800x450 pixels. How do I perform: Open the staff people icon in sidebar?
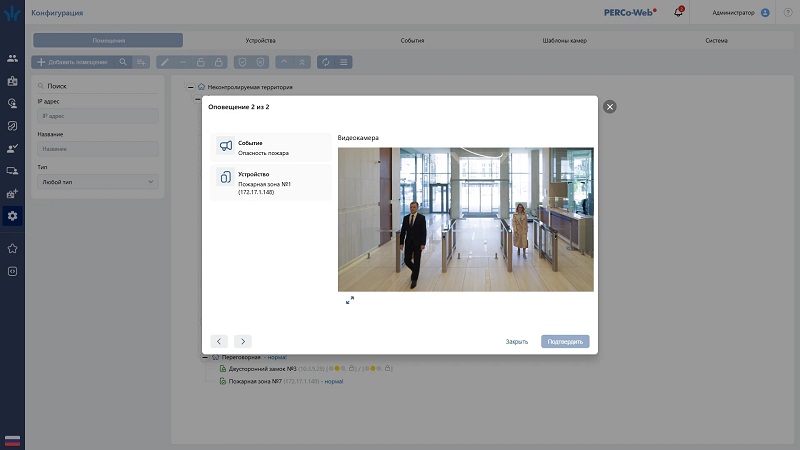pos(12,59)
